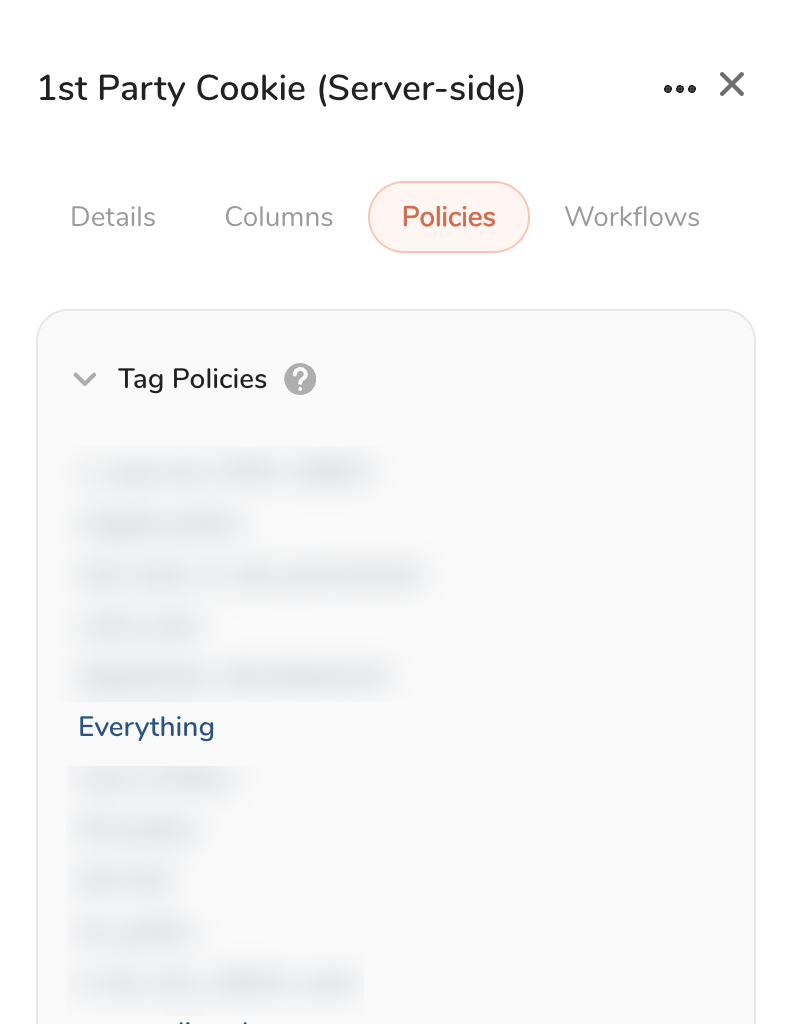Open the Columns tab
The image size is (792, 1024).
(x=279, y=217)
